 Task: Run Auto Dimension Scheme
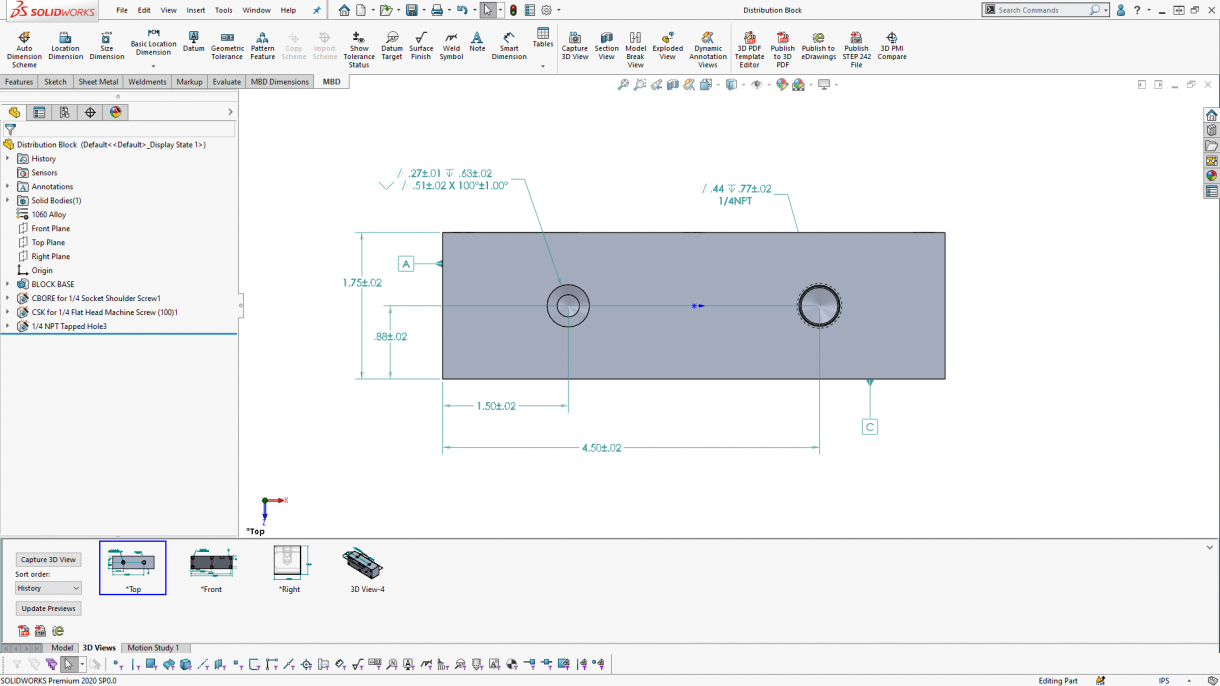point(24,49)
